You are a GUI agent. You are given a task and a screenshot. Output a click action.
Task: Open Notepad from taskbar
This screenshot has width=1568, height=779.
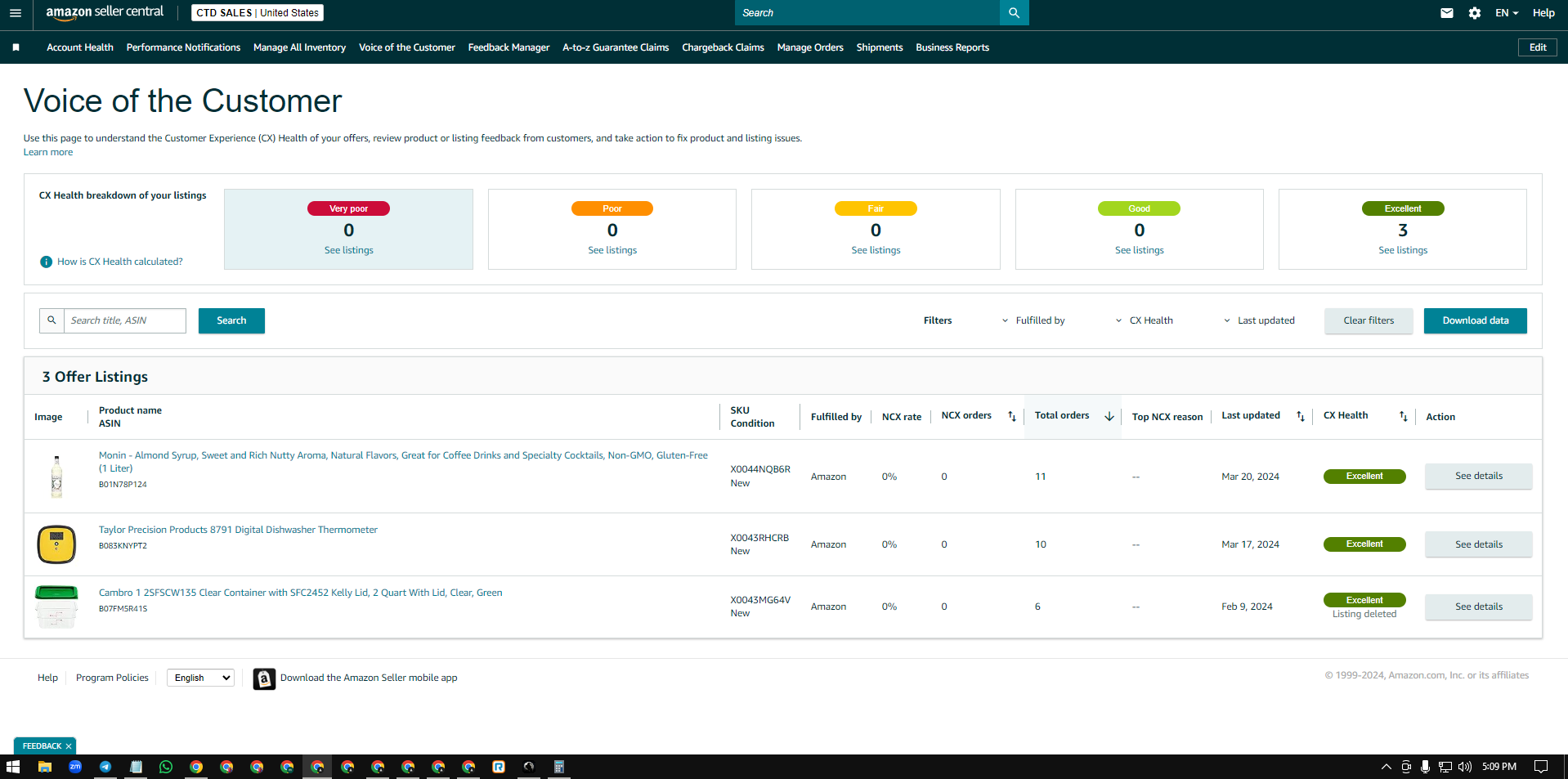(136, 767)
